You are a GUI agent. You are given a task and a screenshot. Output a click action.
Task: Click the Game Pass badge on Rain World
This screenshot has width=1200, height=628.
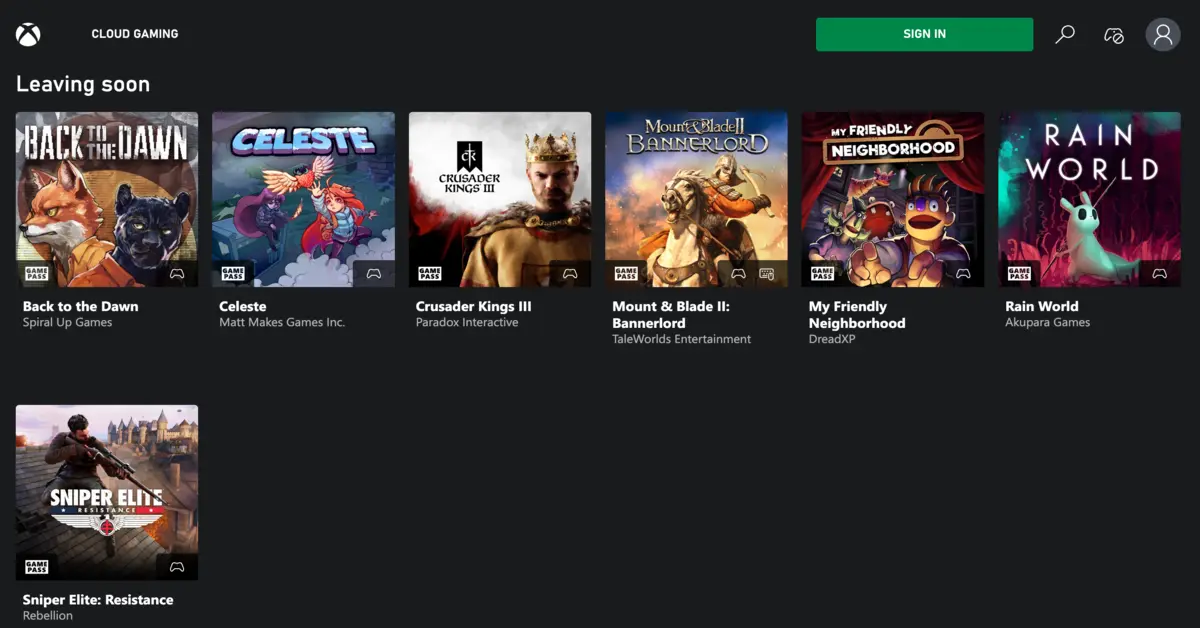click(x=1019, y=273)
